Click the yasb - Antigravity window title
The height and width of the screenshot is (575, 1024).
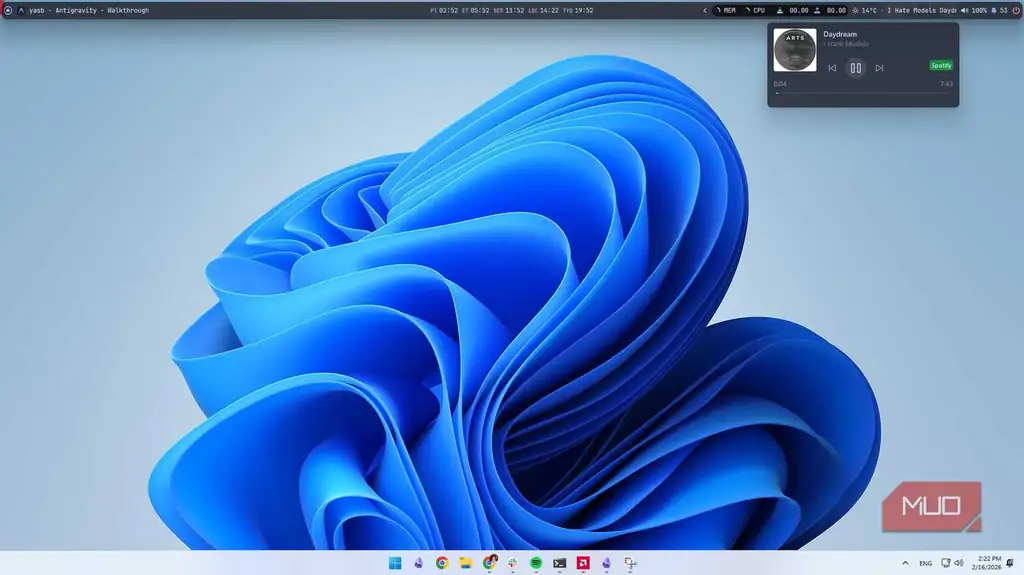click(89, 10)
